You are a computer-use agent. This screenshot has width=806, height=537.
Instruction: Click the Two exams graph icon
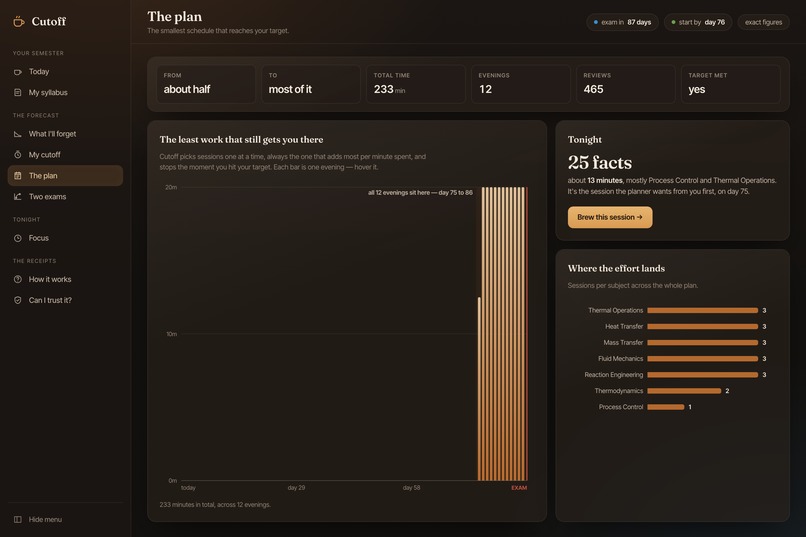(x=17, y=197)
